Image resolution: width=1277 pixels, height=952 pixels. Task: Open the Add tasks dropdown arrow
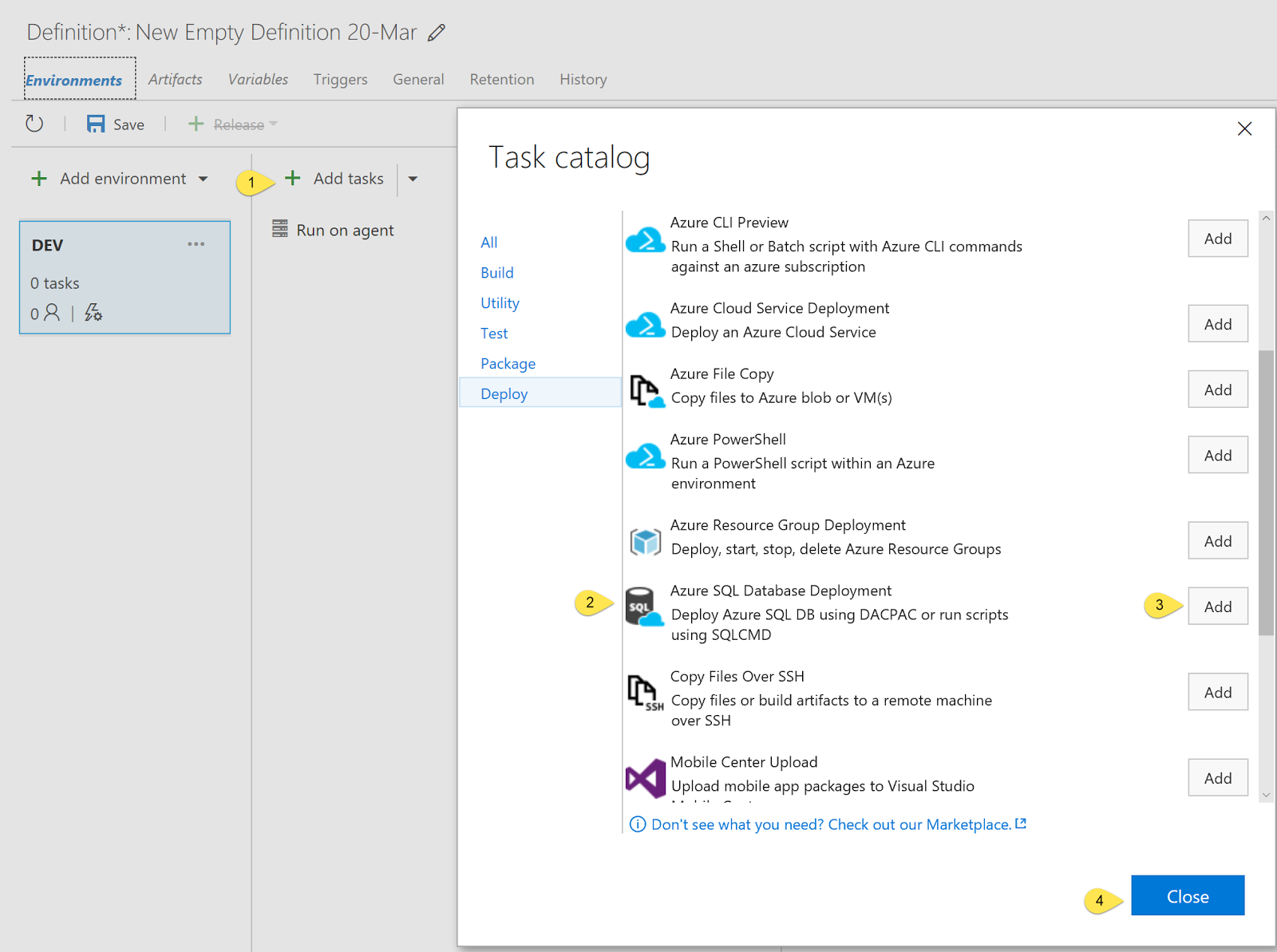(413, 179)
